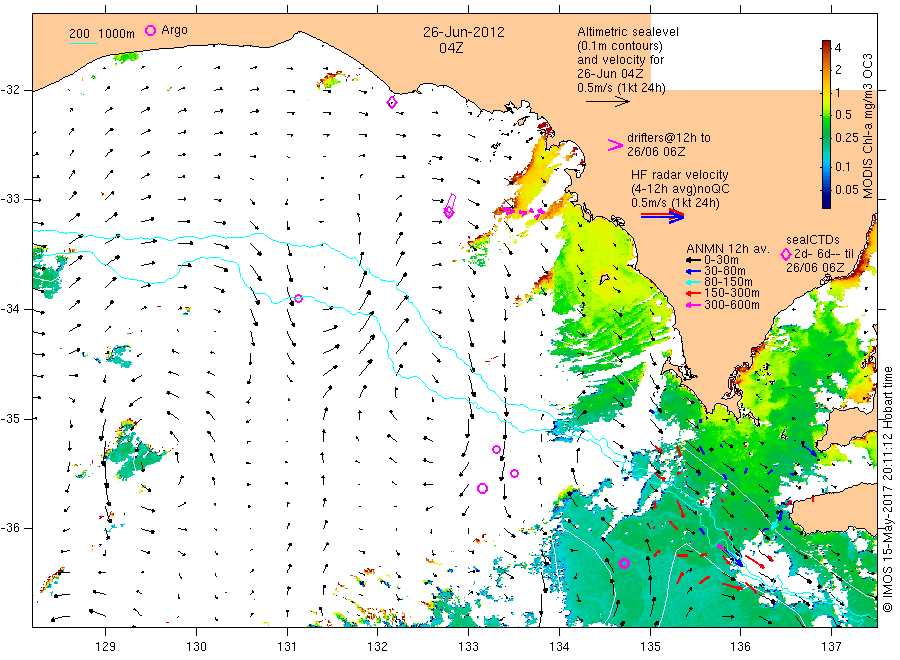Viewport: 900px width, 660px height.
Task: Click the red 150-300m ANMN legend arrow
Action: pyautogui.click(x=693, y=293)
